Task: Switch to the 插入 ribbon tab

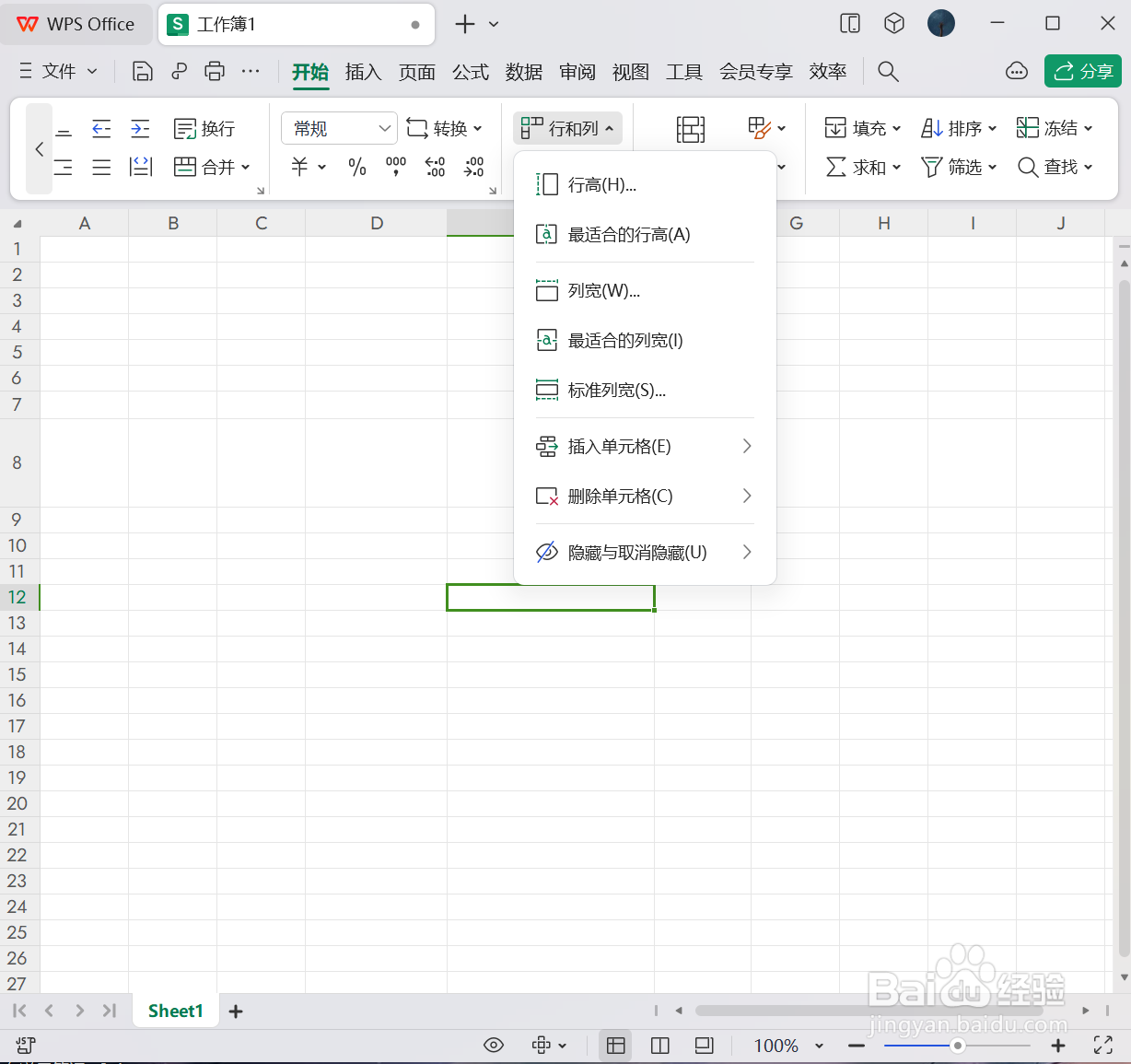Action: pos(363,72)
